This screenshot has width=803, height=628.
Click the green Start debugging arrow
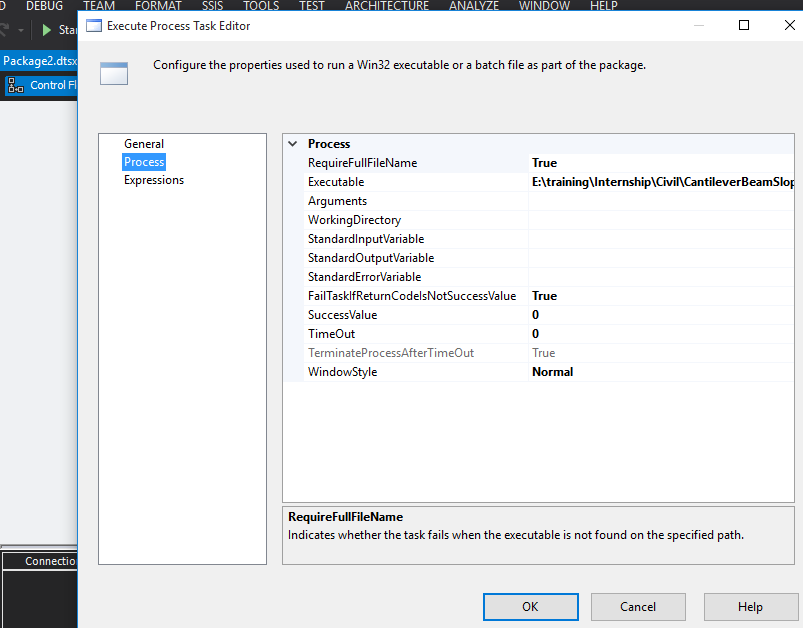click(47, 30)
